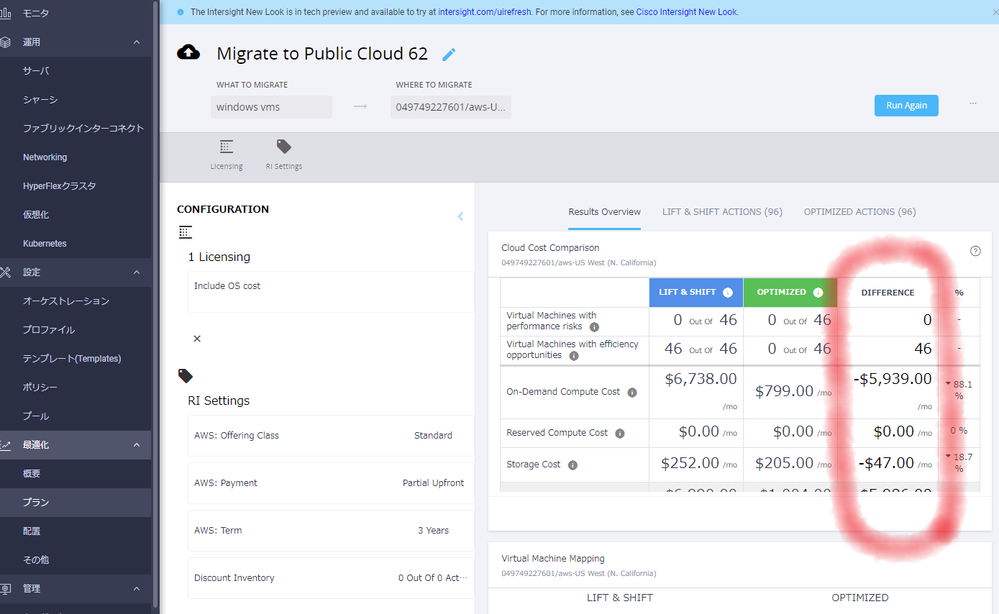The width and height of the screenshot is (999, 614).
Task: Click info icon next to performance risks
Action: pyautogui.click(x=594, y=327)
